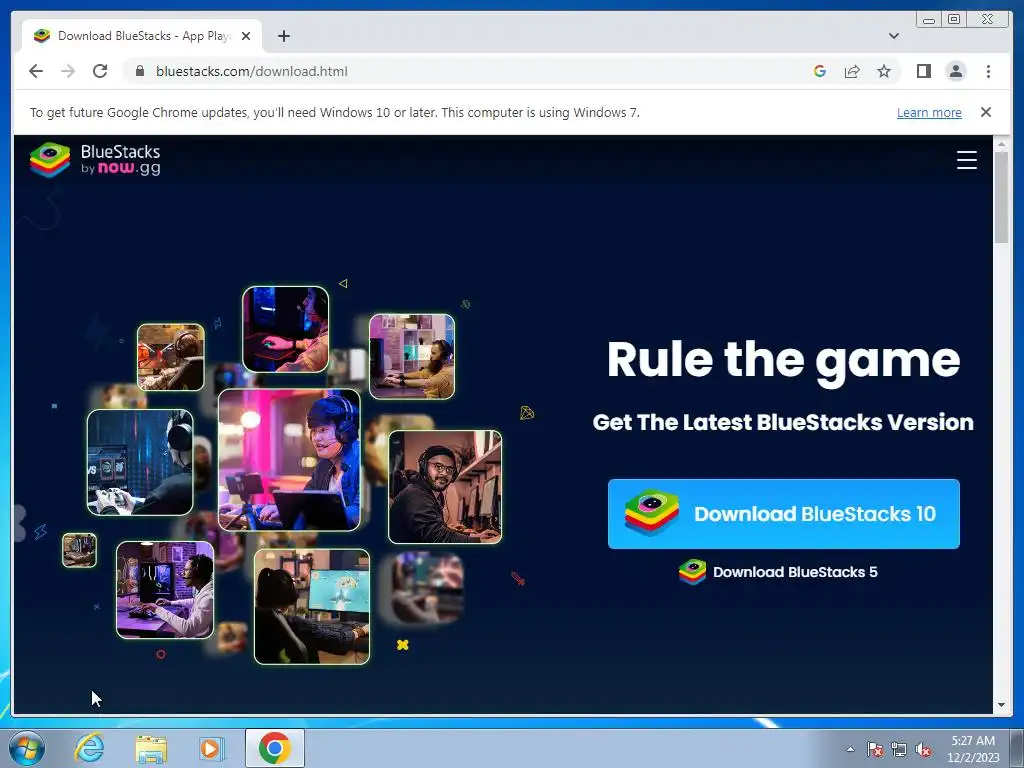Click the taskbar clock showing 5:27 AM

[x=973, y=749]
